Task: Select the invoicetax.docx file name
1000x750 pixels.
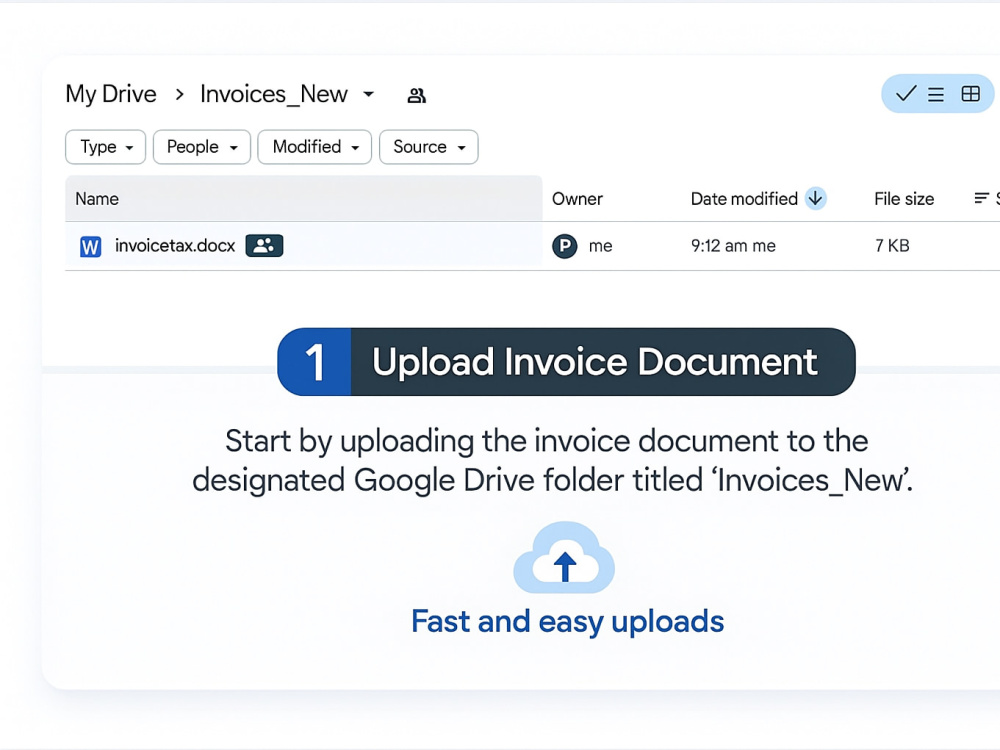Action: pos(175,246)
